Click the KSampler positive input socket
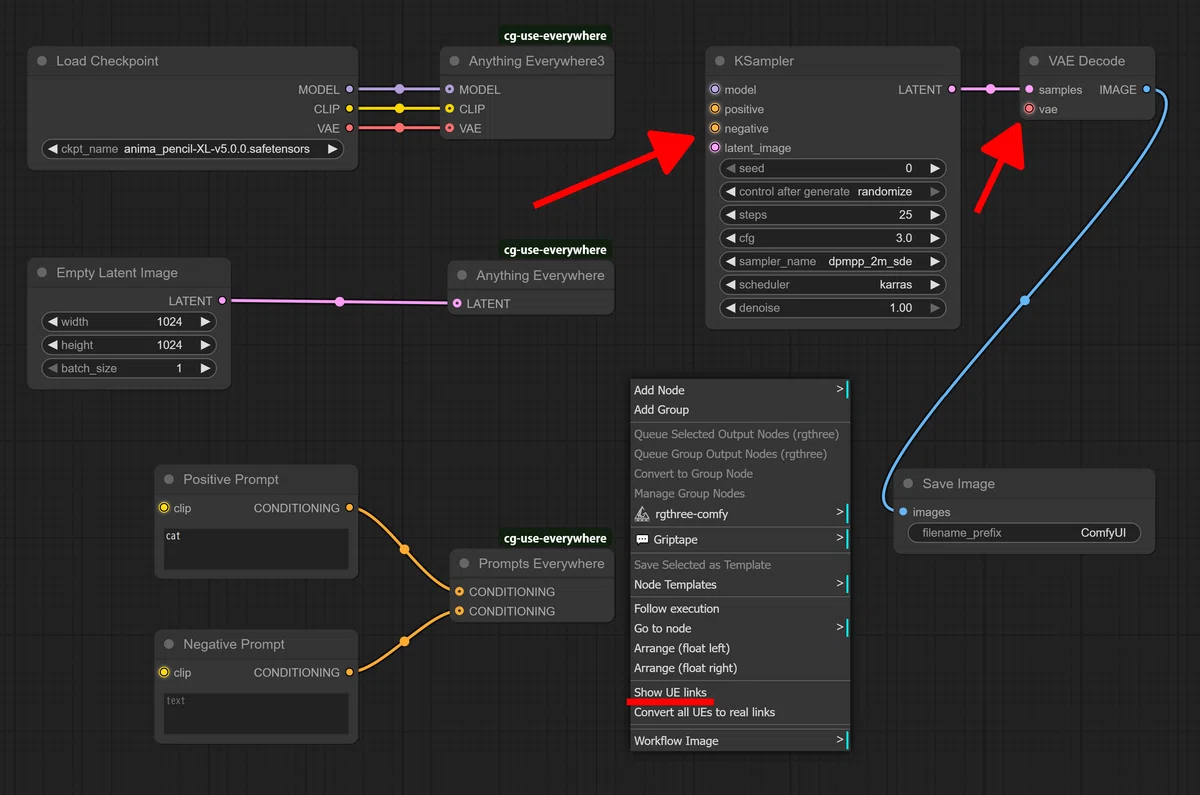The width and height of the screenshot is (1200, 795). pyautogui.click(x=715, y=109)
